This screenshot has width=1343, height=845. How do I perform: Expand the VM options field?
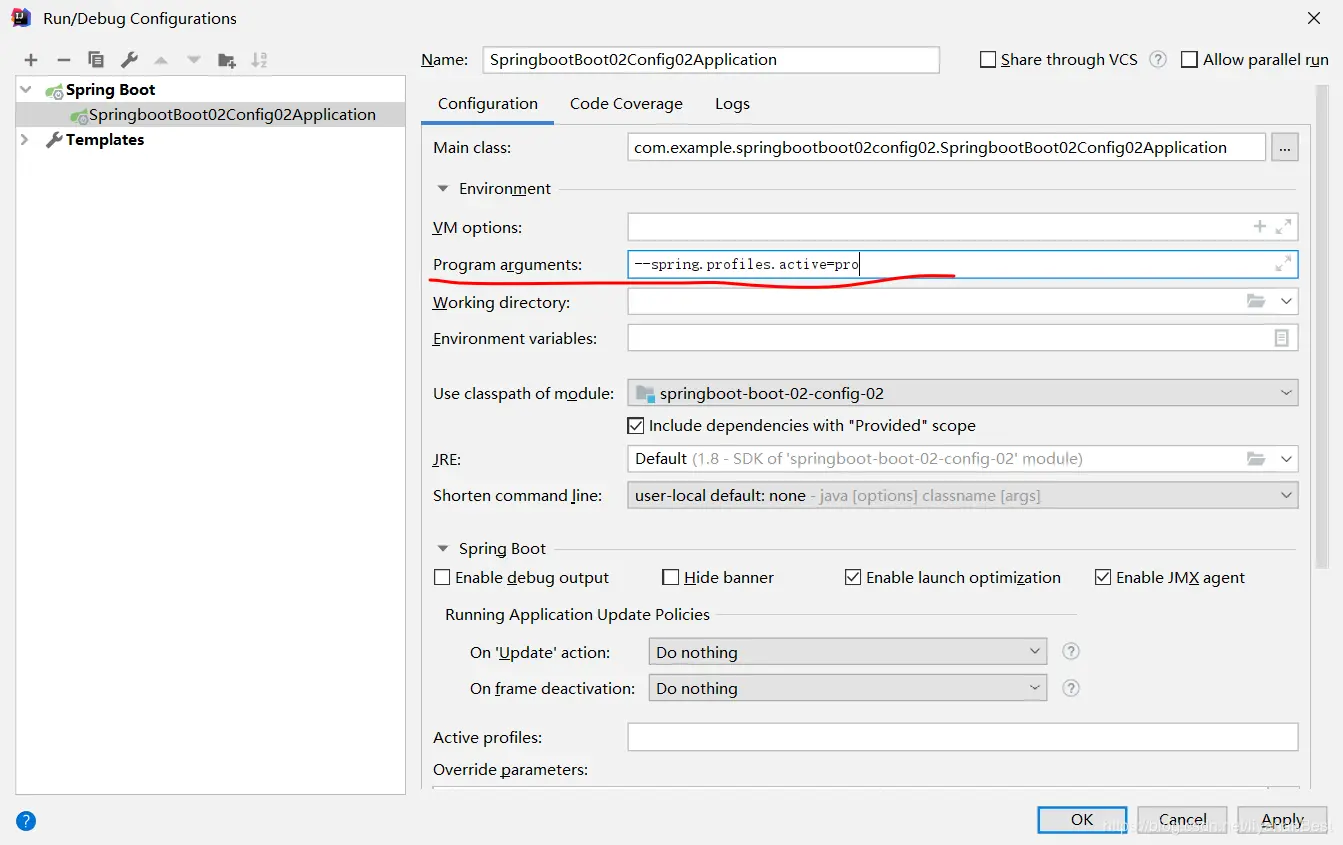pos(1284,227)
